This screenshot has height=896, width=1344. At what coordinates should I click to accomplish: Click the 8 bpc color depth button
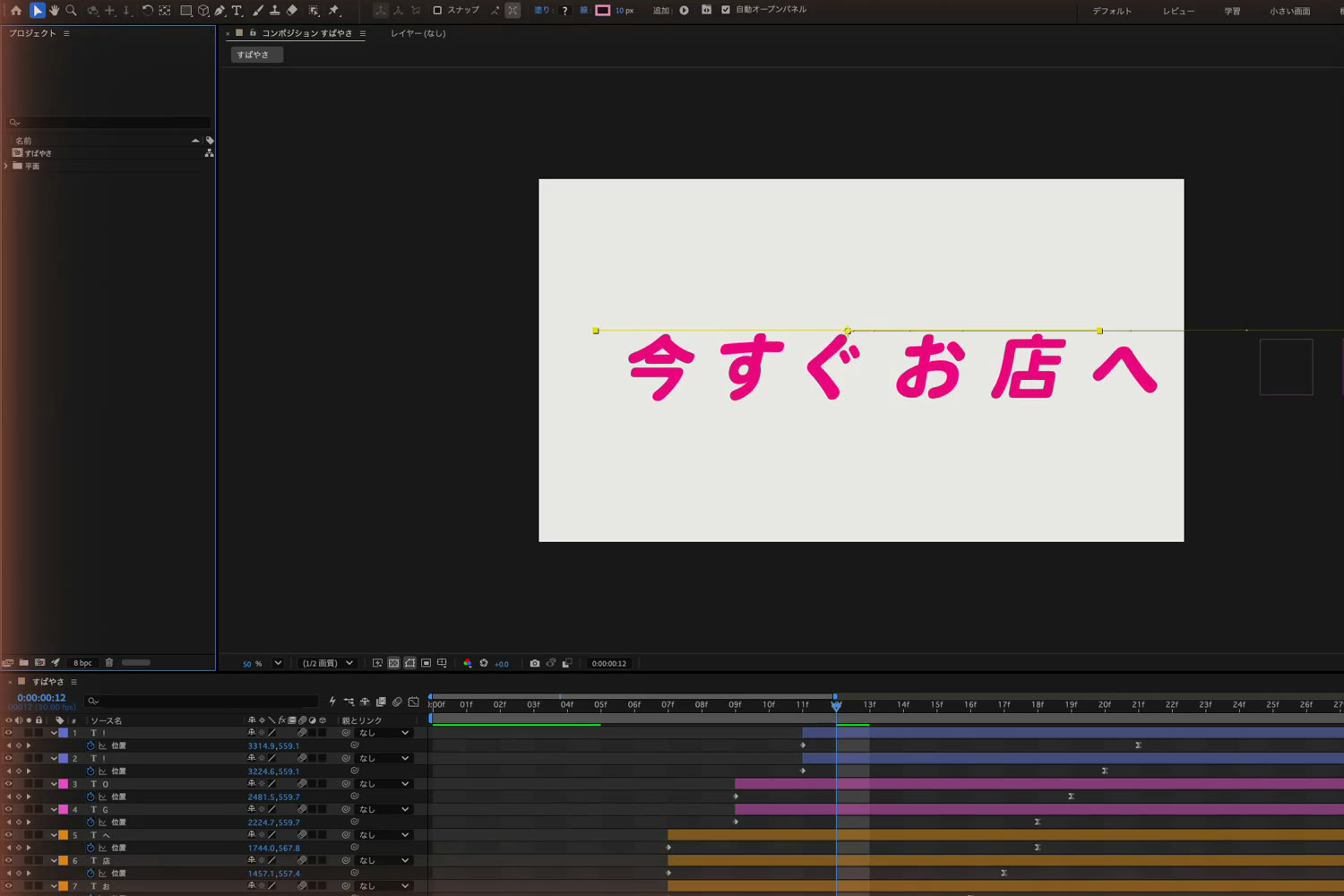(x=82, y=663)
